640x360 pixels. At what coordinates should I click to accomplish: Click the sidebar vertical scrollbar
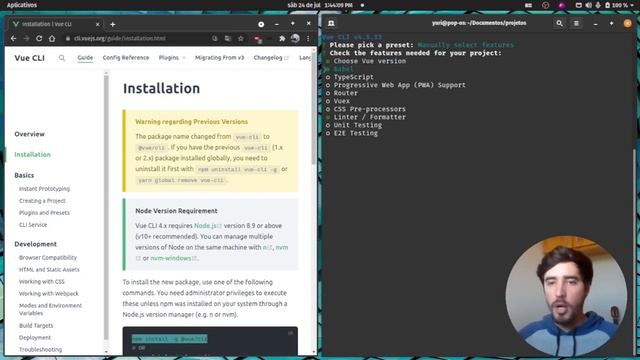click(x=107, y=208)
